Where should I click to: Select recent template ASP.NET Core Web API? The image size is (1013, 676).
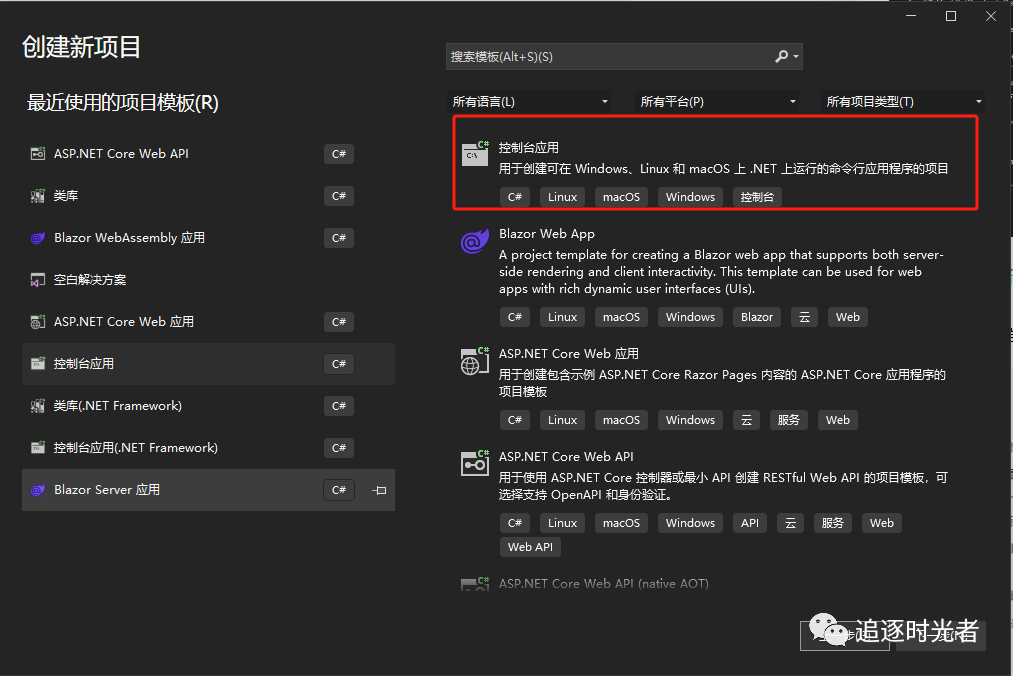pos(208,154)
